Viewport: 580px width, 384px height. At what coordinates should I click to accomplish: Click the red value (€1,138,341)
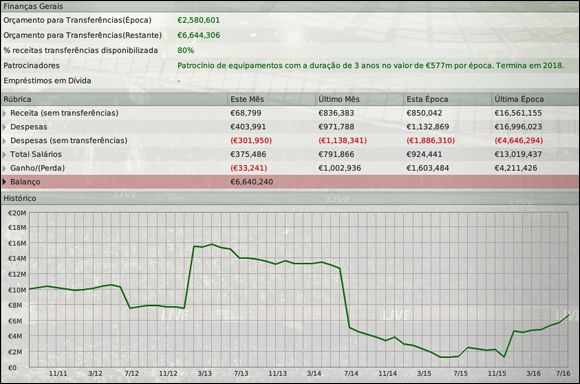point(343,141)
